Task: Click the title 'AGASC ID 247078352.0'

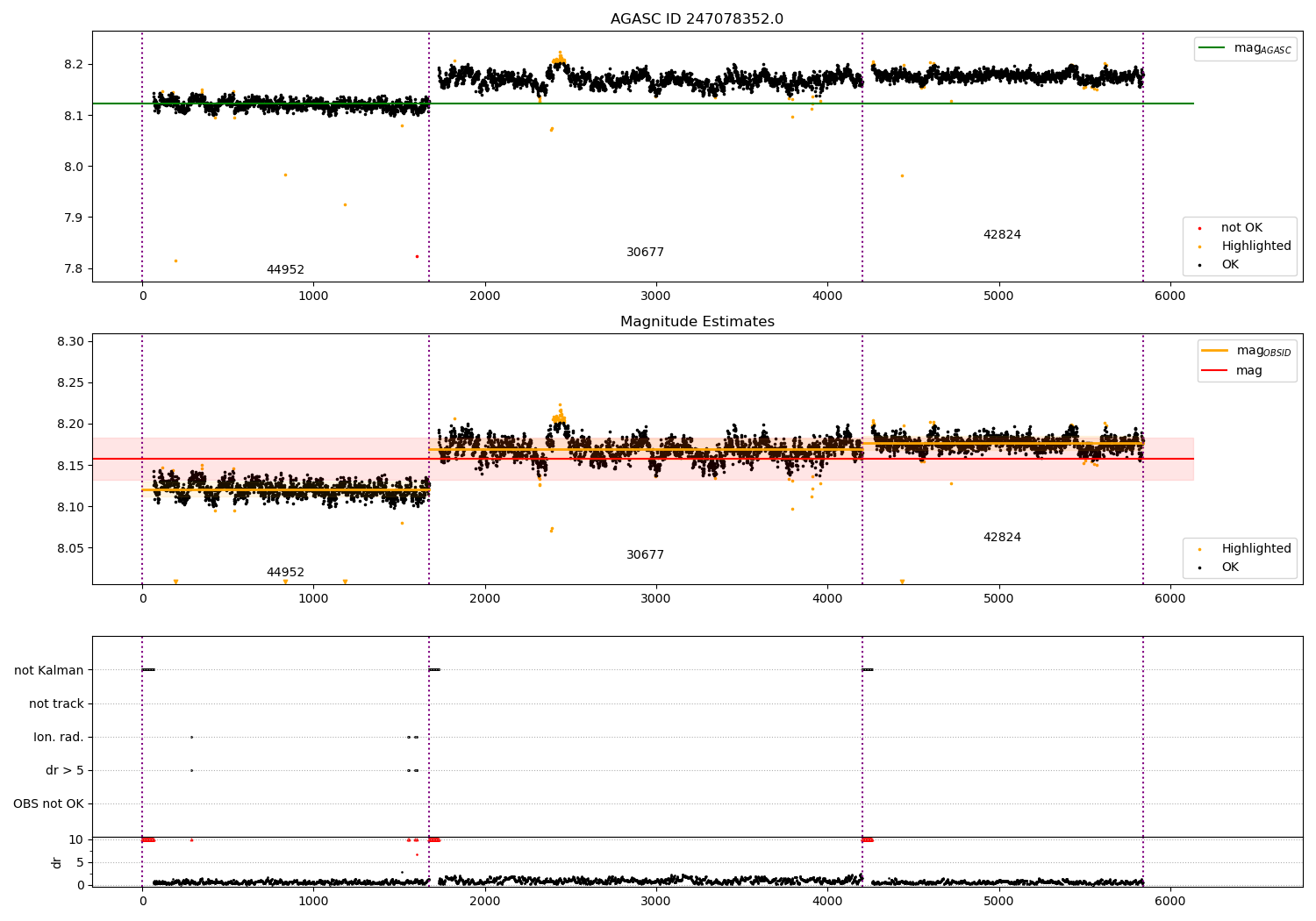Action: coord(697,19)
